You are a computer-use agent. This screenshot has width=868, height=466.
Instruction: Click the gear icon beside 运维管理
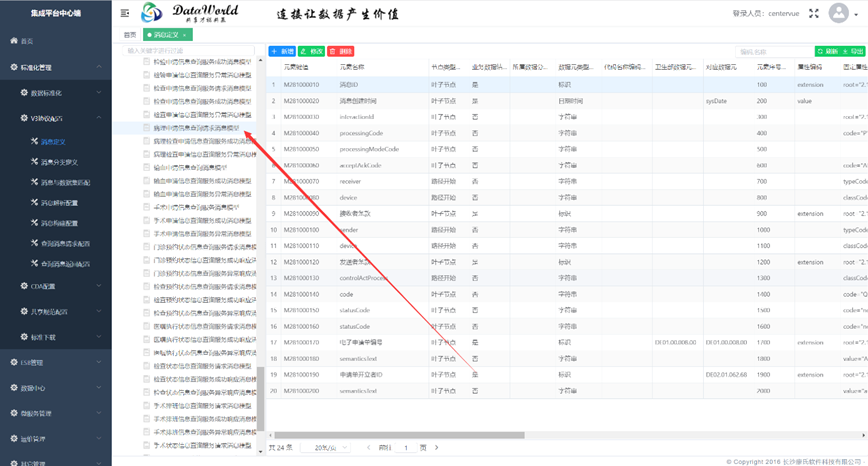point(14,438)
